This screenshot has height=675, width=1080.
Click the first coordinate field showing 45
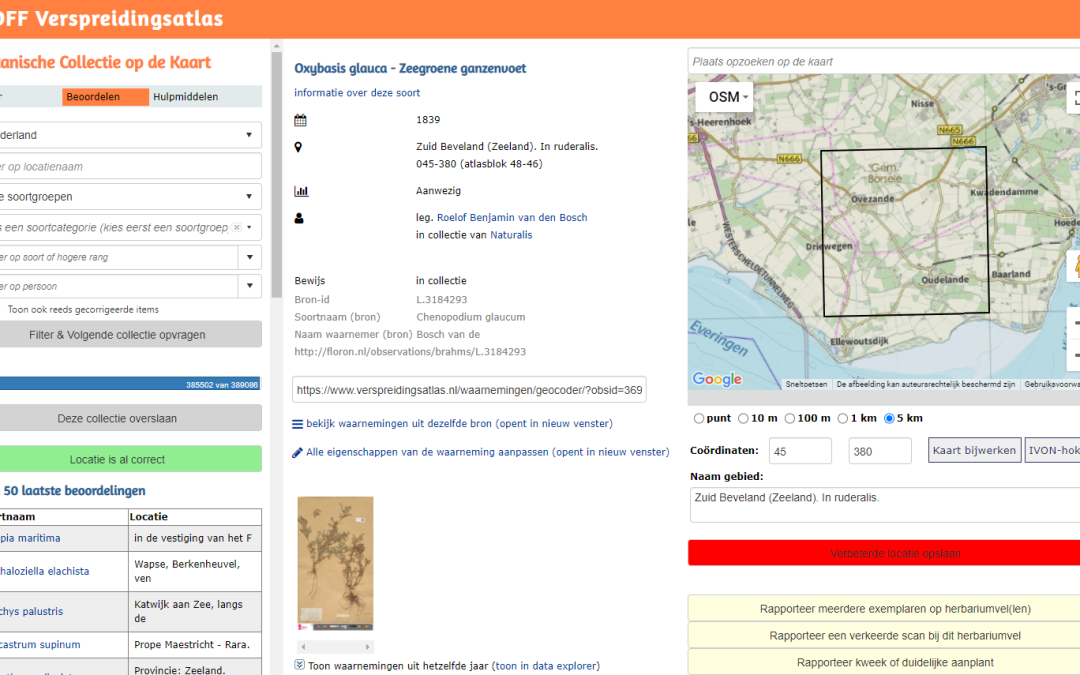[x=800, y=451]
